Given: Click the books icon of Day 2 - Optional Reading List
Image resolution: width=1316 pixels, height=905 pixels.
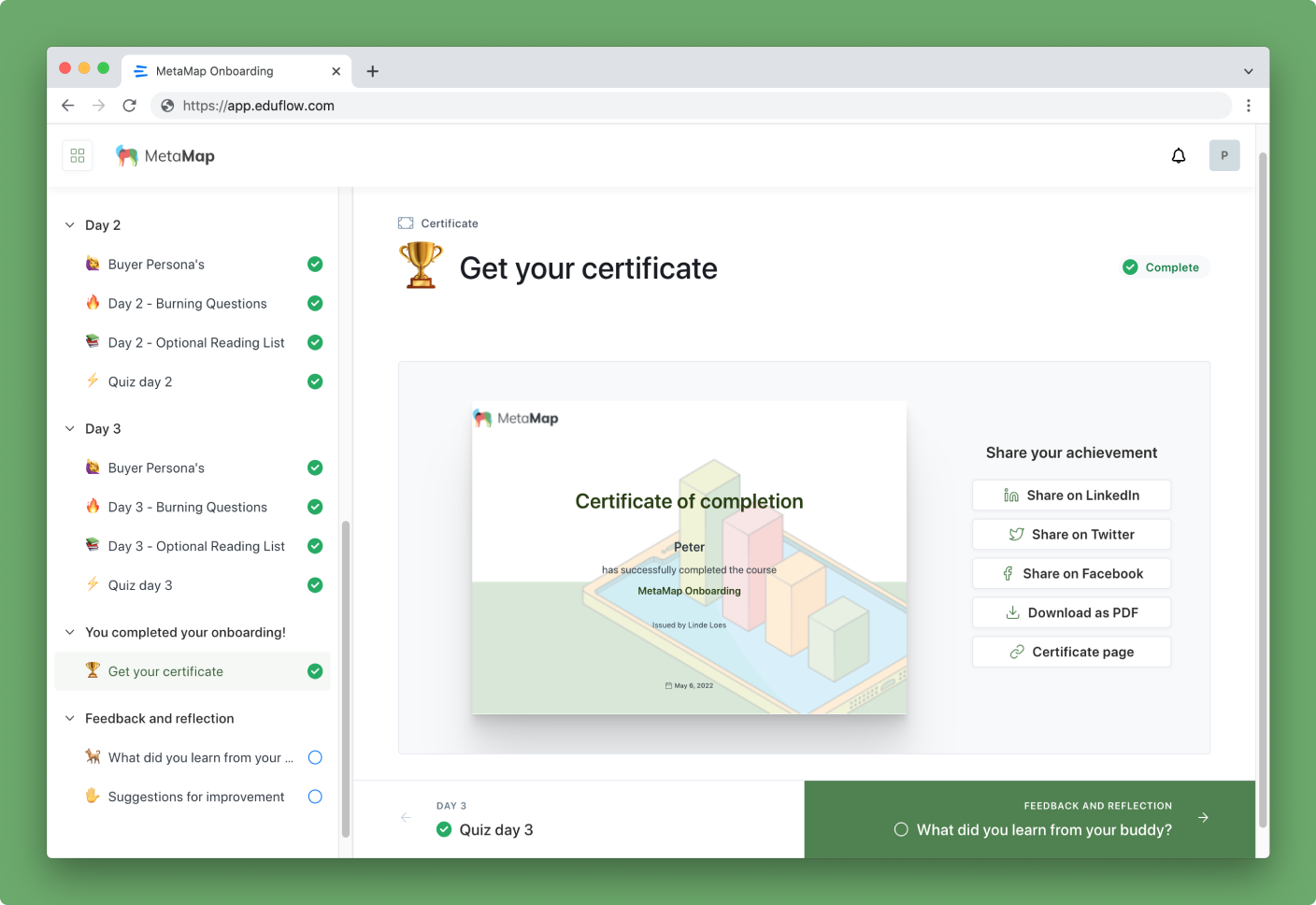Looking at the screenshot, I should pyautogui.click(x=93, y=342).
